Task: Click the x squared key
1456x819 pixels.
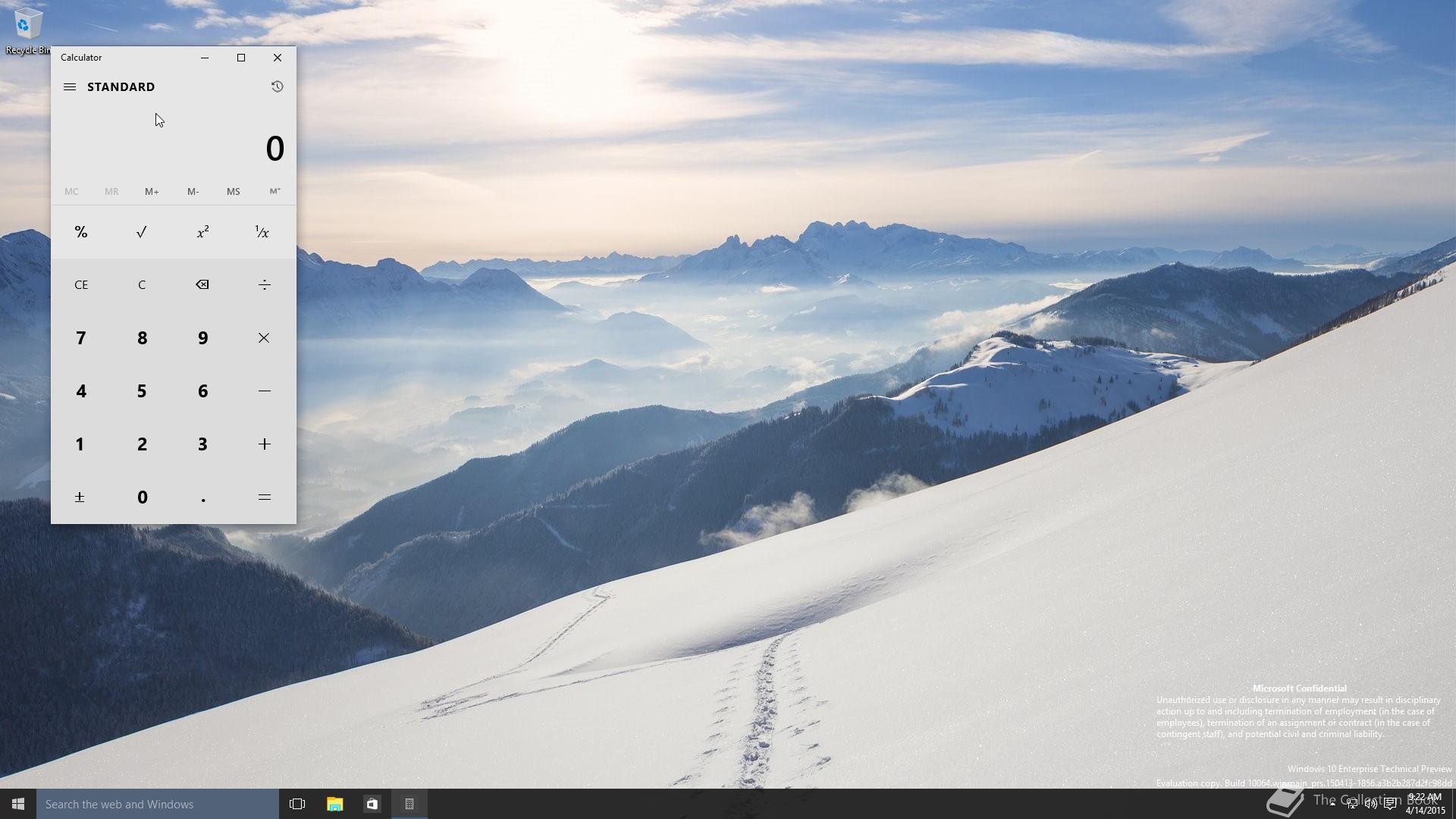Action: pyautogui.click(x=202, y=232)
